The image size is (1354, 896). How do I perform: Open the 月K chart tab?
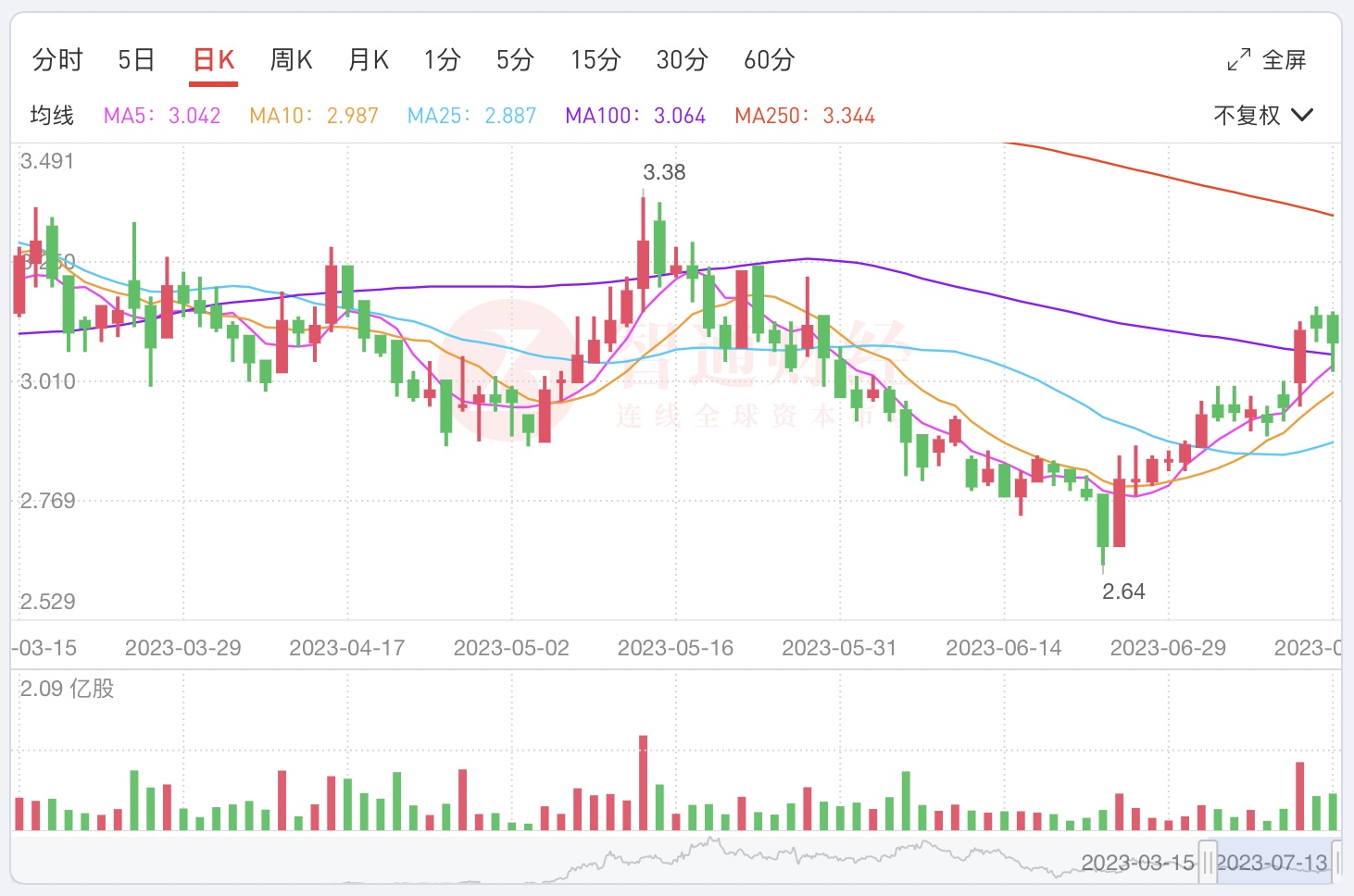(x=369, y=60)
